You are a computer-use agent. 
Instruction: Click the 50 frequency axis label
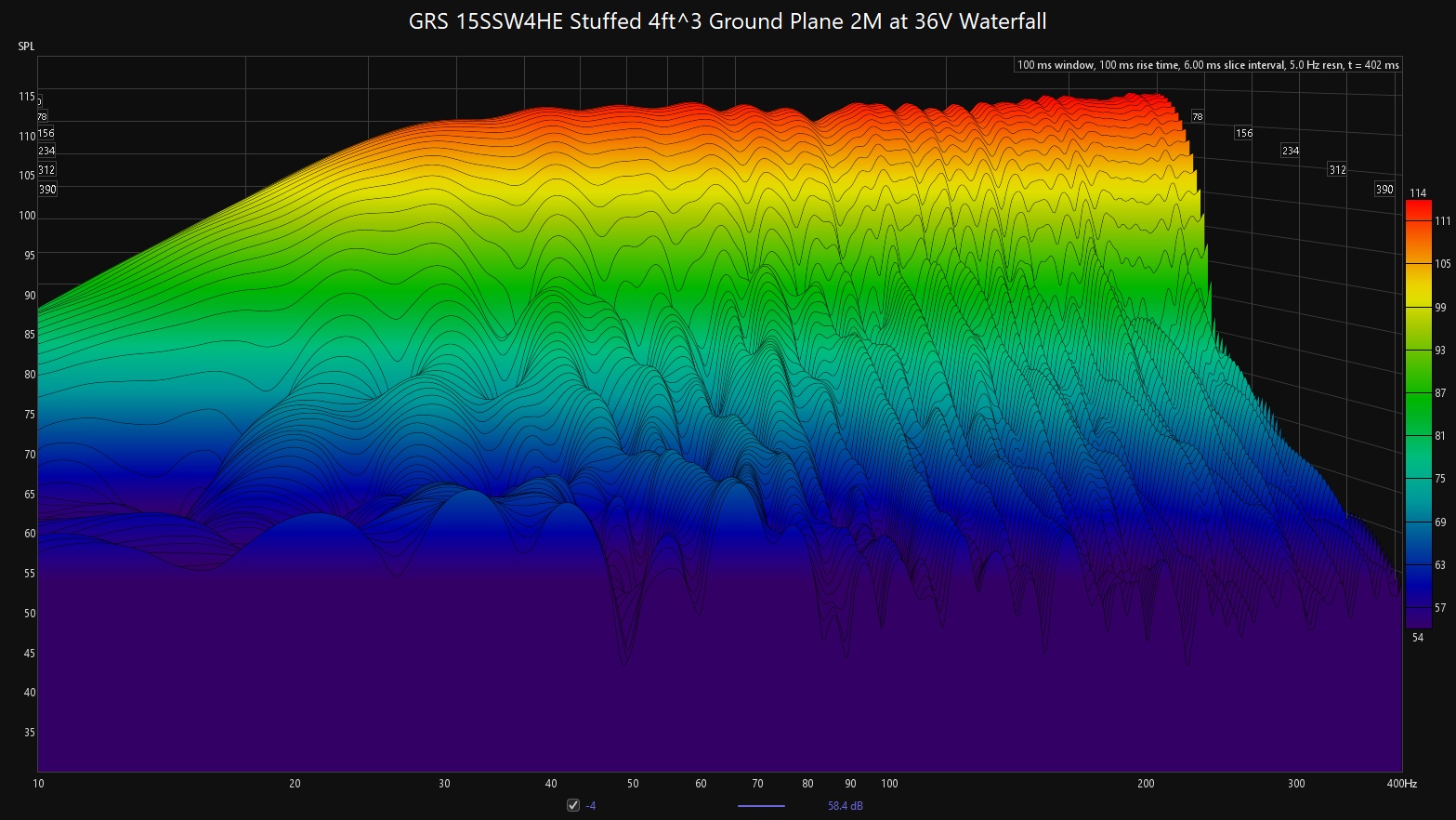click(x=633, y=784)
